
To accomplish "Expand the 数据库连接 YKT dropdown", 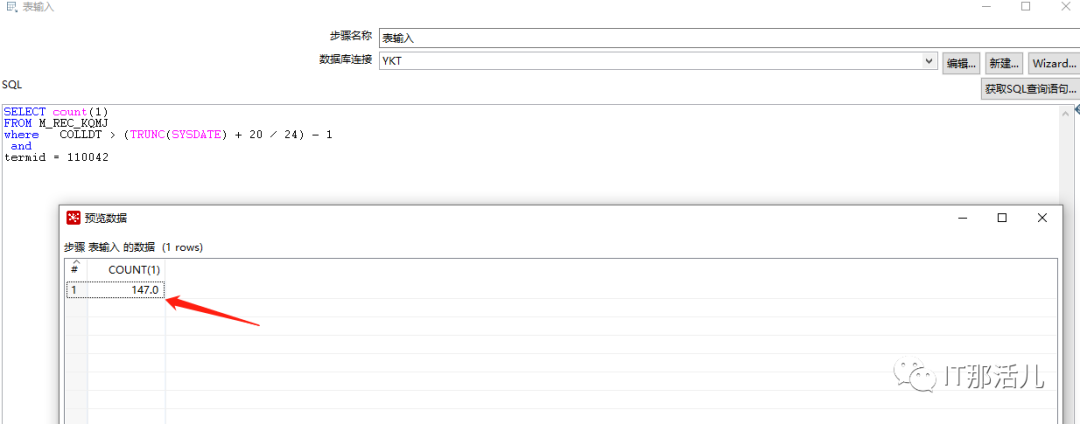I will [x=930, y=61].
